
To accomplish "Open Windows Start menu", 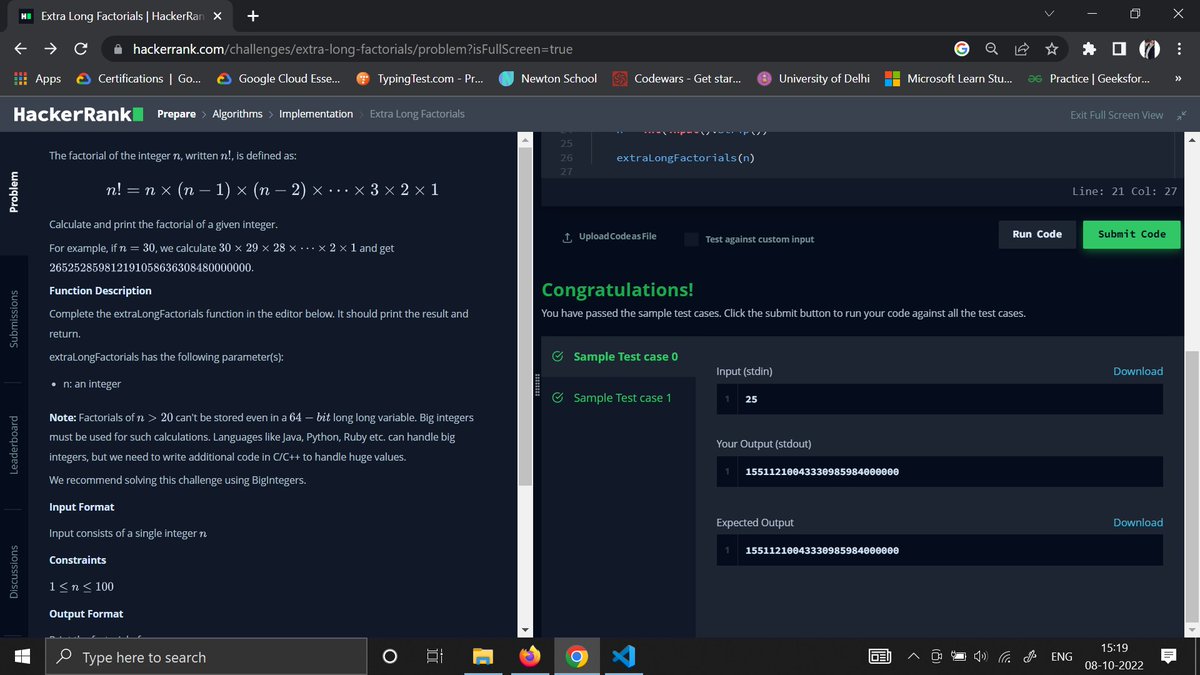I will [21, 657].
